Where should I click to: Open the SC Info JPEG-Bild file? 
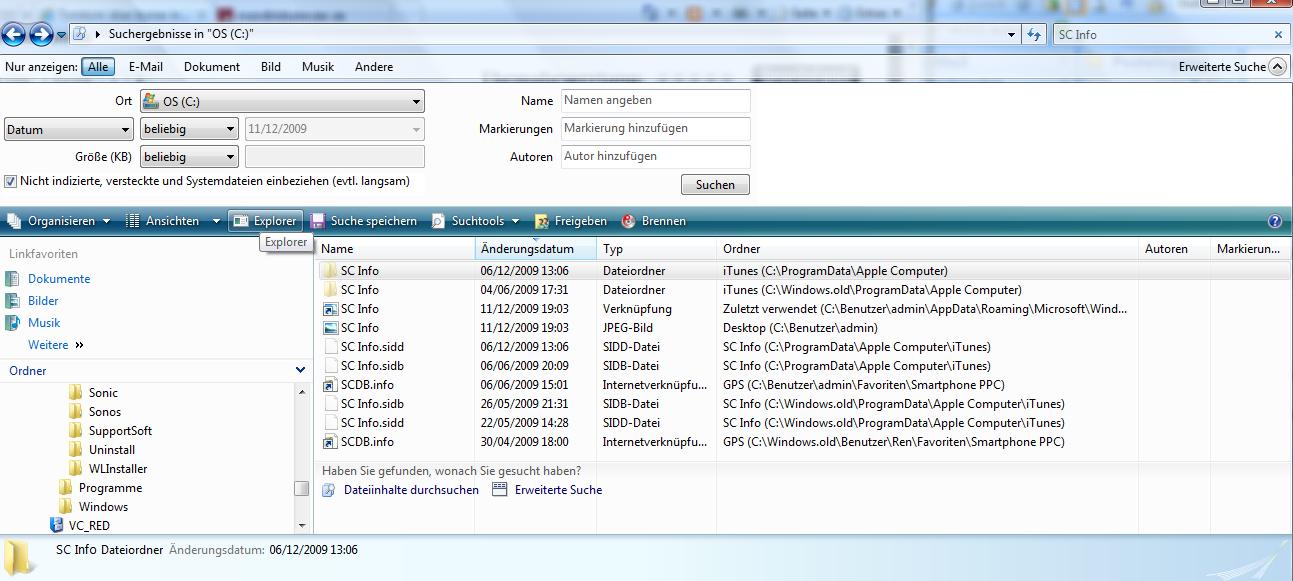pos(359,328)
